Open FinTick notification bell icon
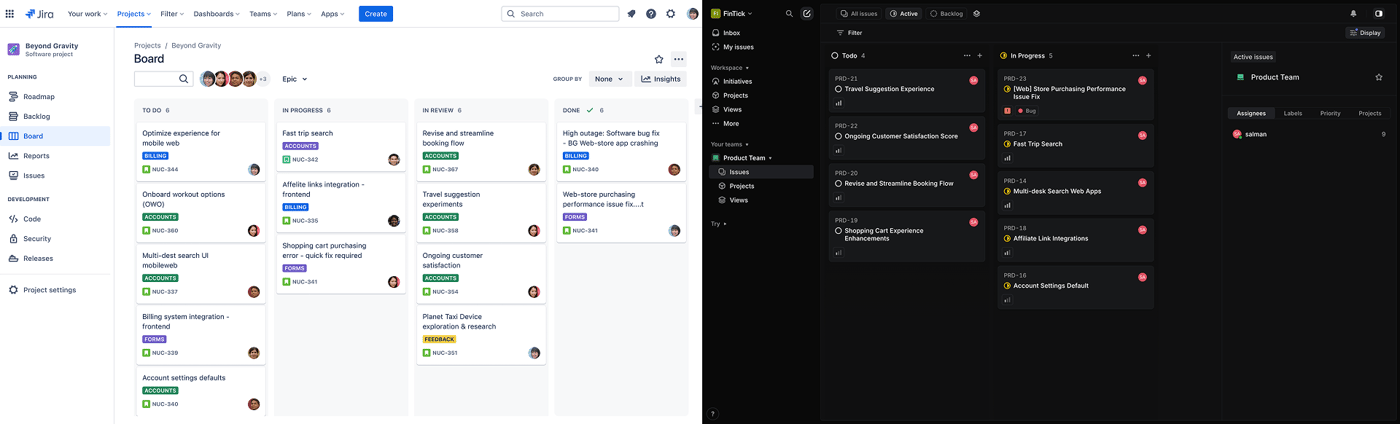This screenshot has height=424, width=1400. 1354,14
